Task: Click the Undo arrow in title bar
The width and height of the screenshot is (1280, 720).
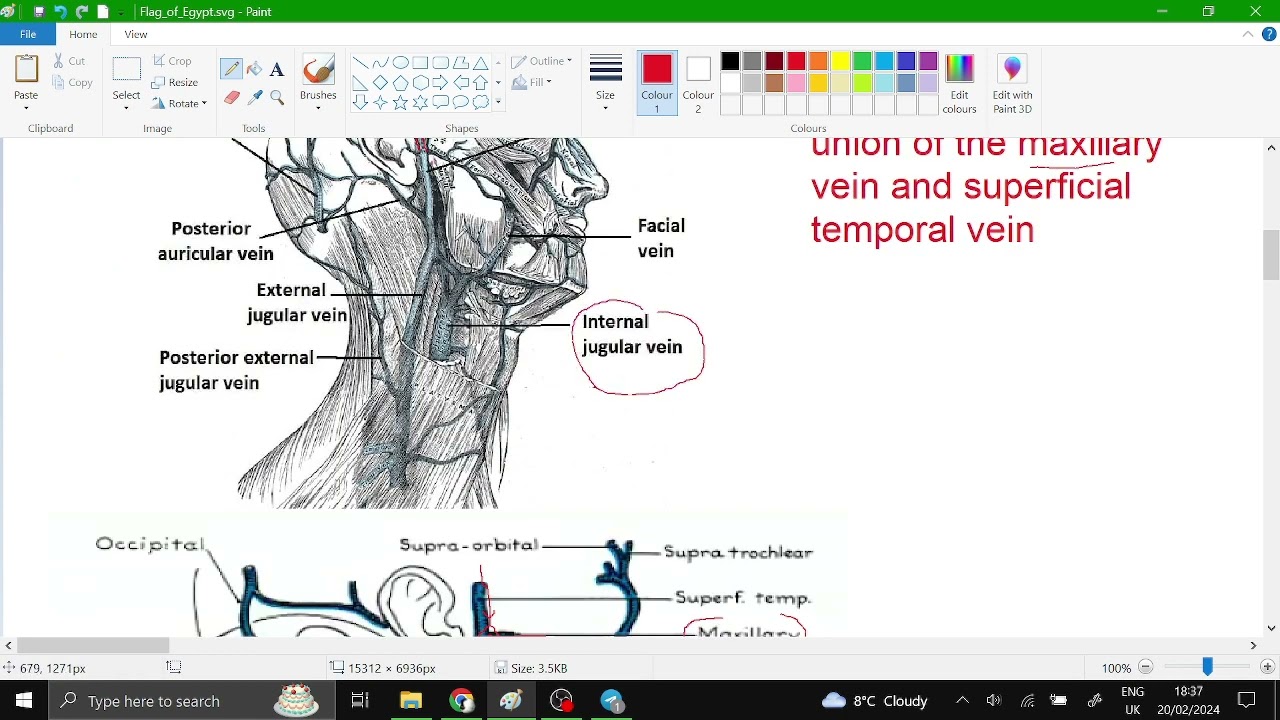Action: [x=60, y=12]
